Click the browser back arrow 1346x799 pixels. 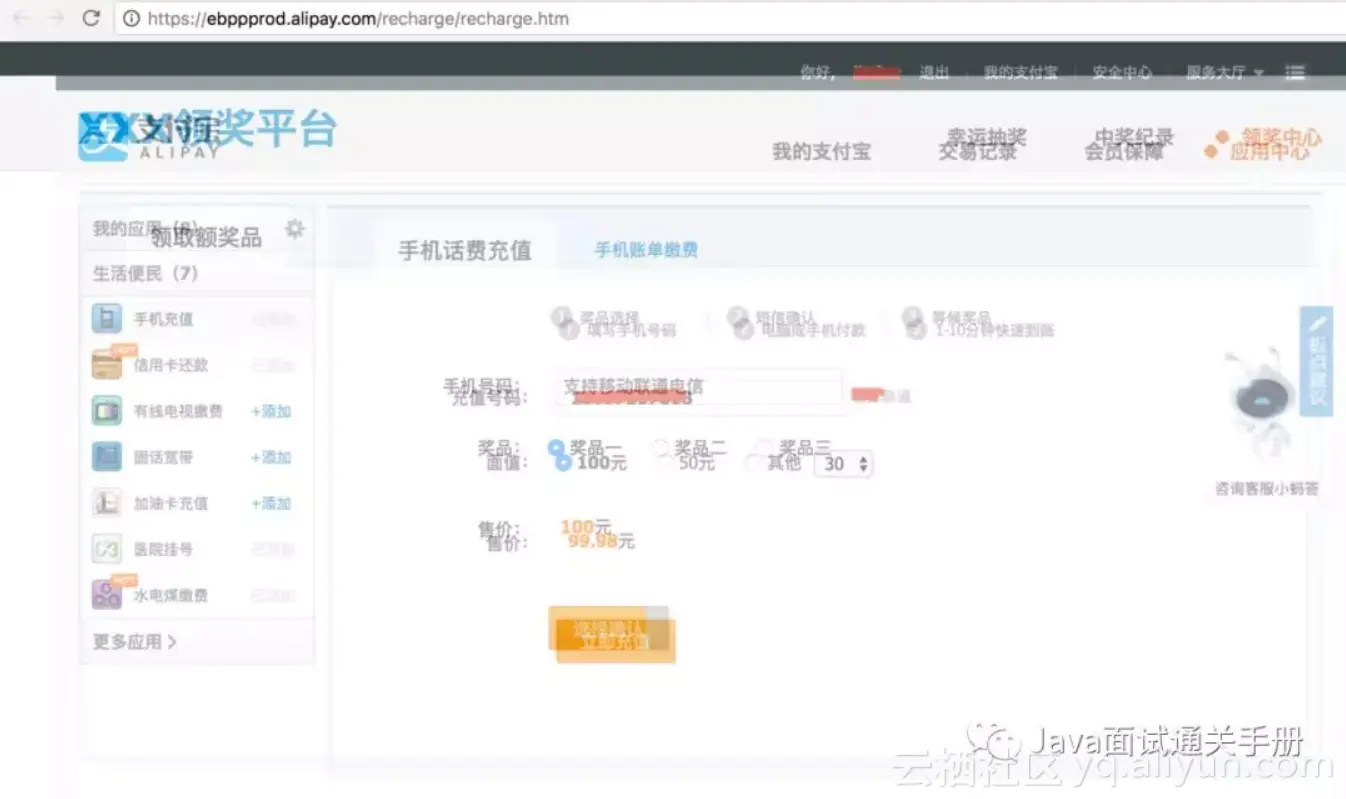tap(20, 18)
